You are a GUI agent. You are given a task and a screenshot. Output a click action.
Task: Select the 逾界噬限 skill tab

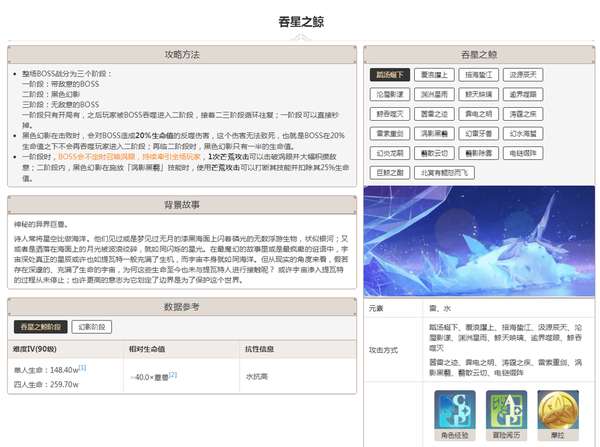[523, 94]
